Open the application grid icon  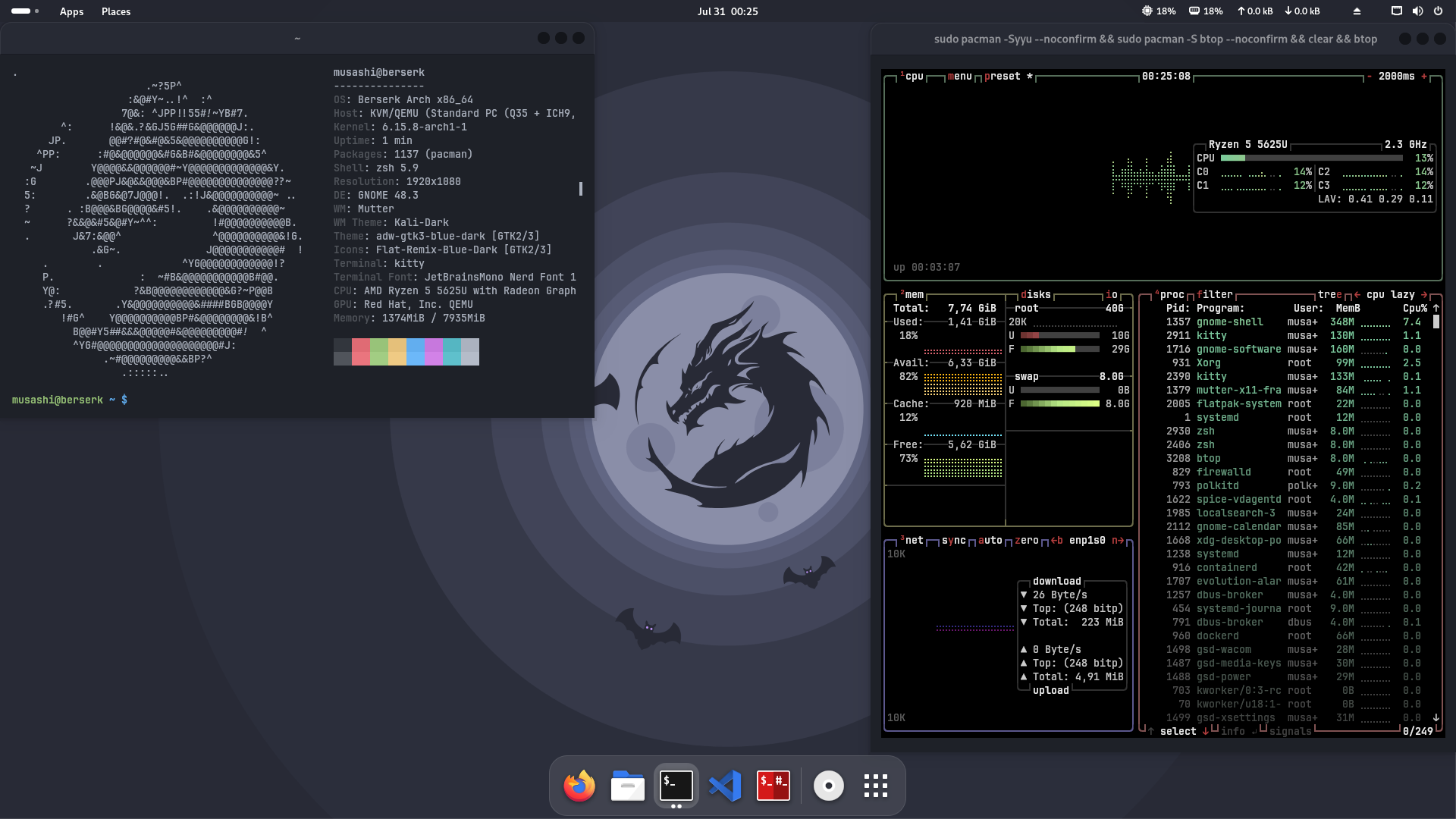[875, 786]
